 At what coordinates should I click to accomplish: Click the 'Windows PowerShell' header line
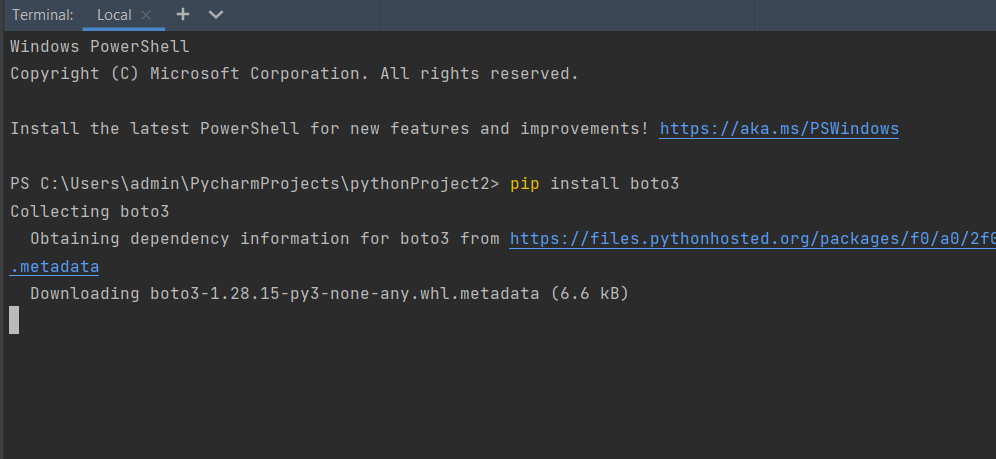pyautogui.click(x=99, y=47)
